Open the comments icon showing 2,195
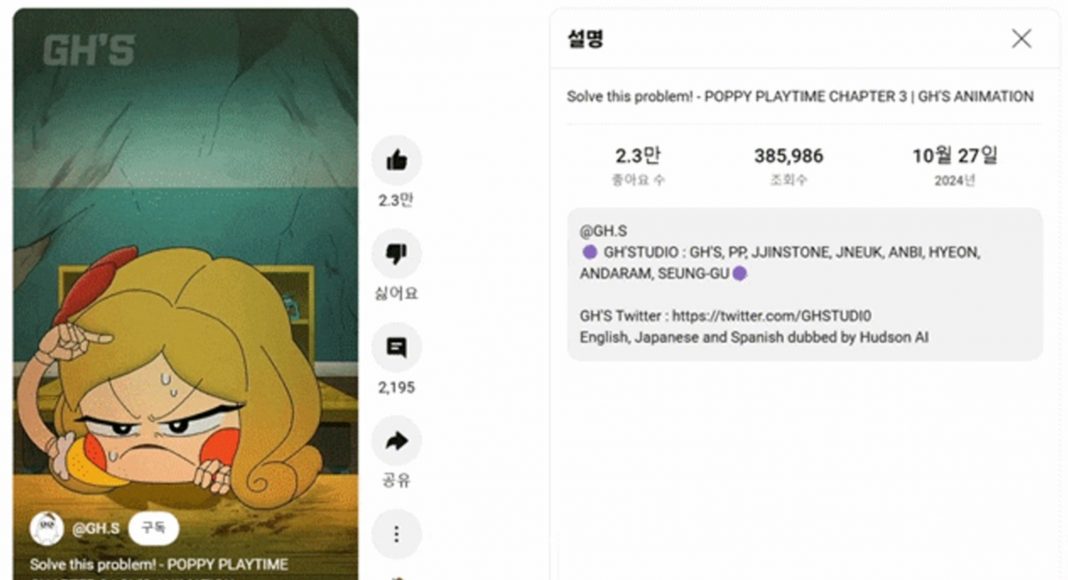Image resolution: width=1068 pixels, height=580 pixels. click(x=396, y=347)
